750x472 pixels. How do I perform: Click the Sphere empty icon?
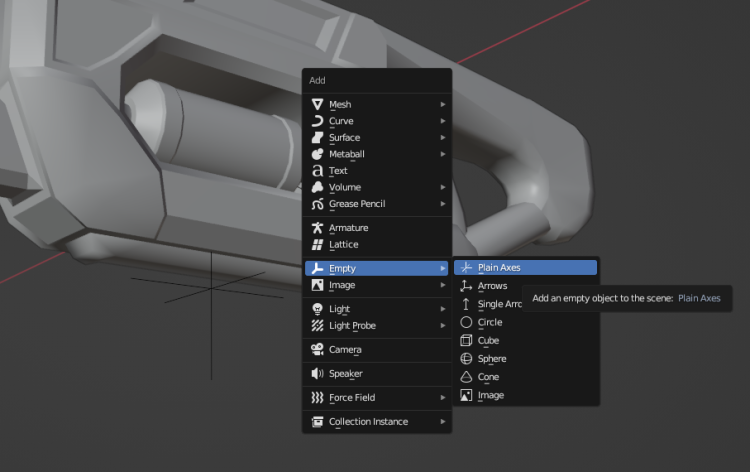[466, 359]
